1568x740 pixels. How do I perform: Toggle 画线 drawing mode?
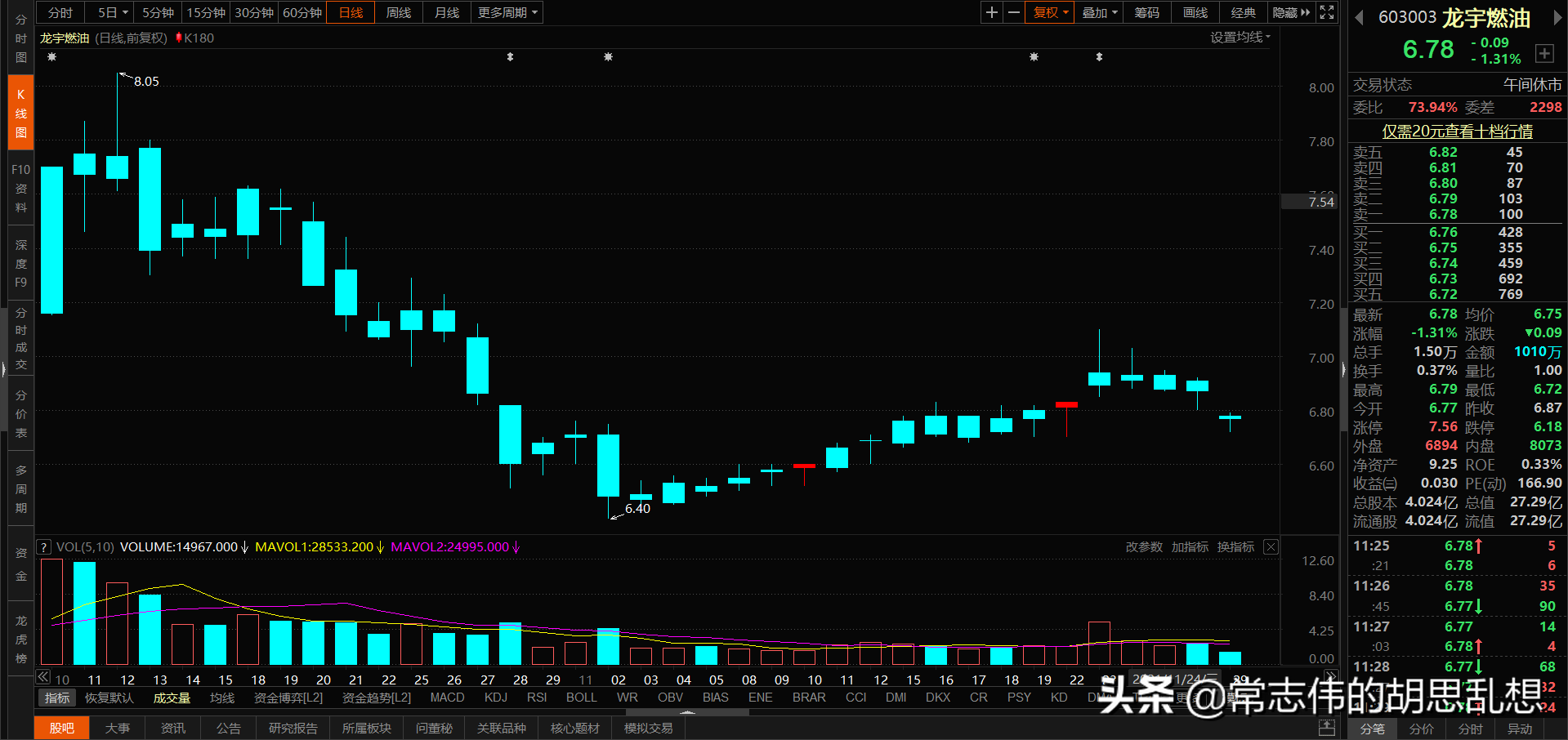point(1194,12)
